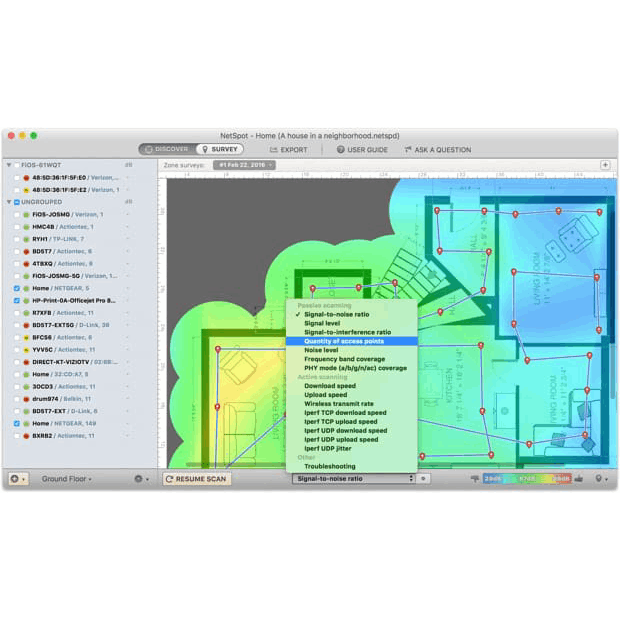Open the Ground Floor zone dropdown
The height and width of the screenshot is (620, 620).
66,479
